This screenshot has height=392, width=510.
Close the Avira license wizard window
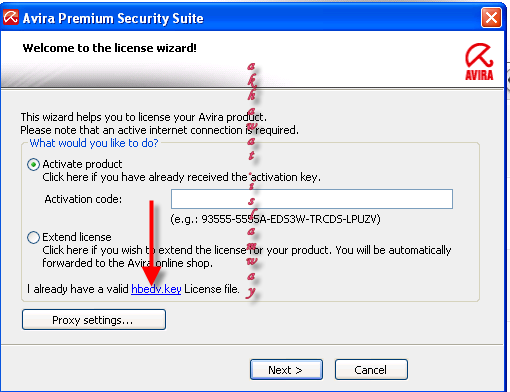click(x=491, y=17)
